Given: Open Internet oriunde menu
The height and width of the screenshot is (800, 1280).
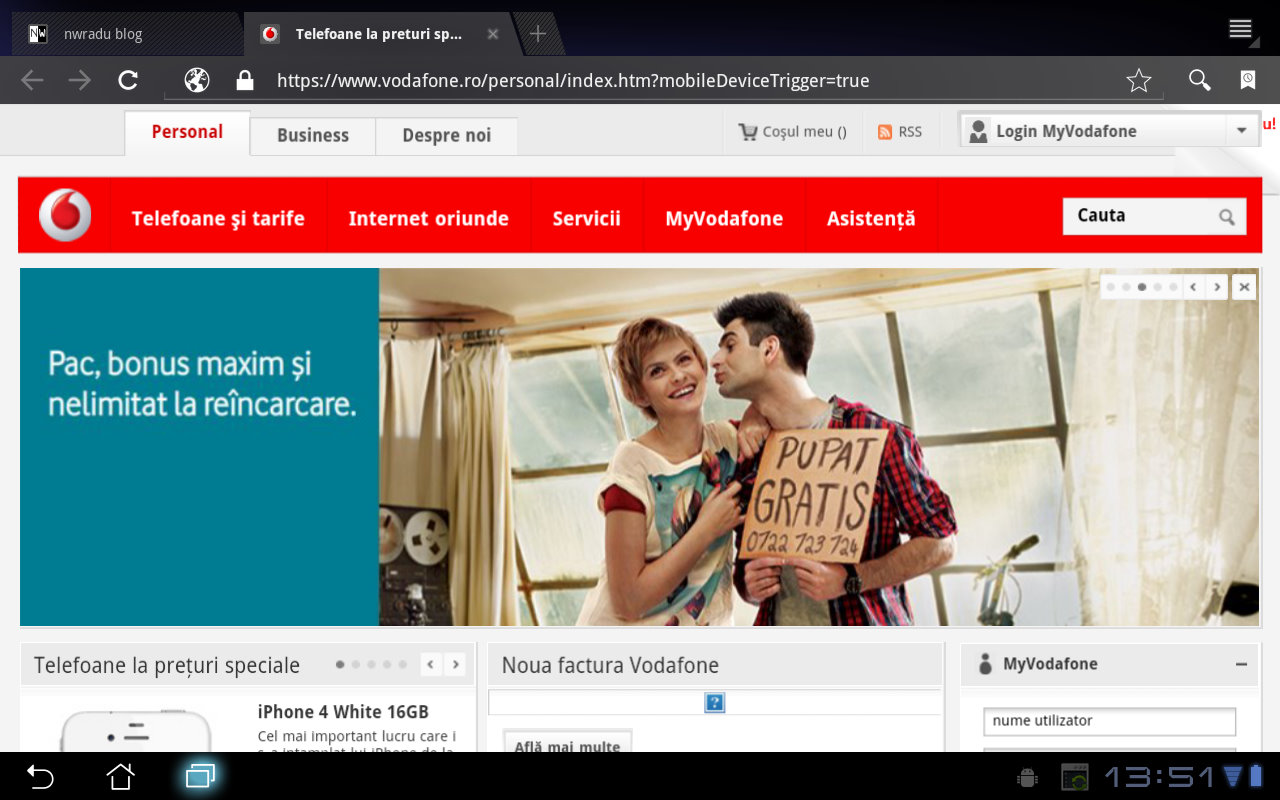Looking at the screenshot, I should pos(429,218).
